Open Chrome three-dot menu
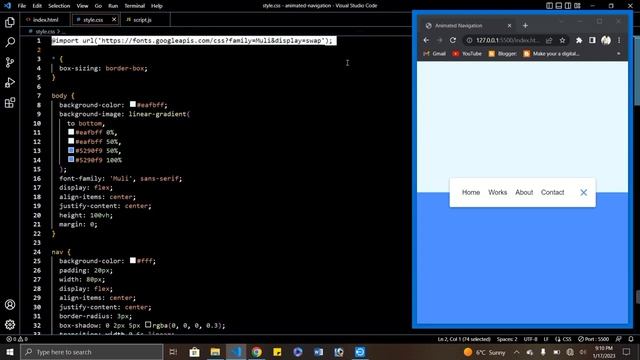640x360 pixels. 619,40
